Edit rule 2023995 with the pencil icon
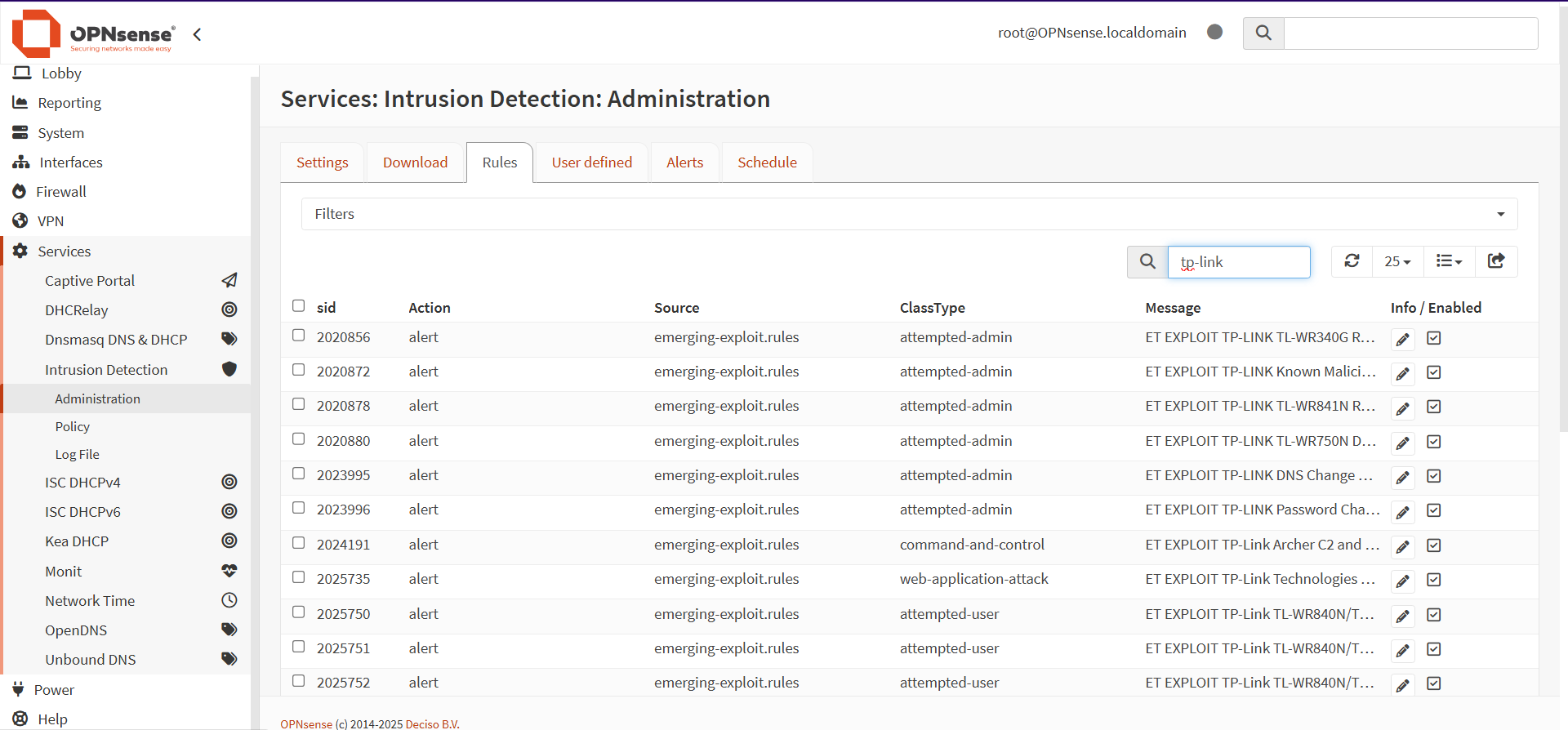 [1403, 478]
